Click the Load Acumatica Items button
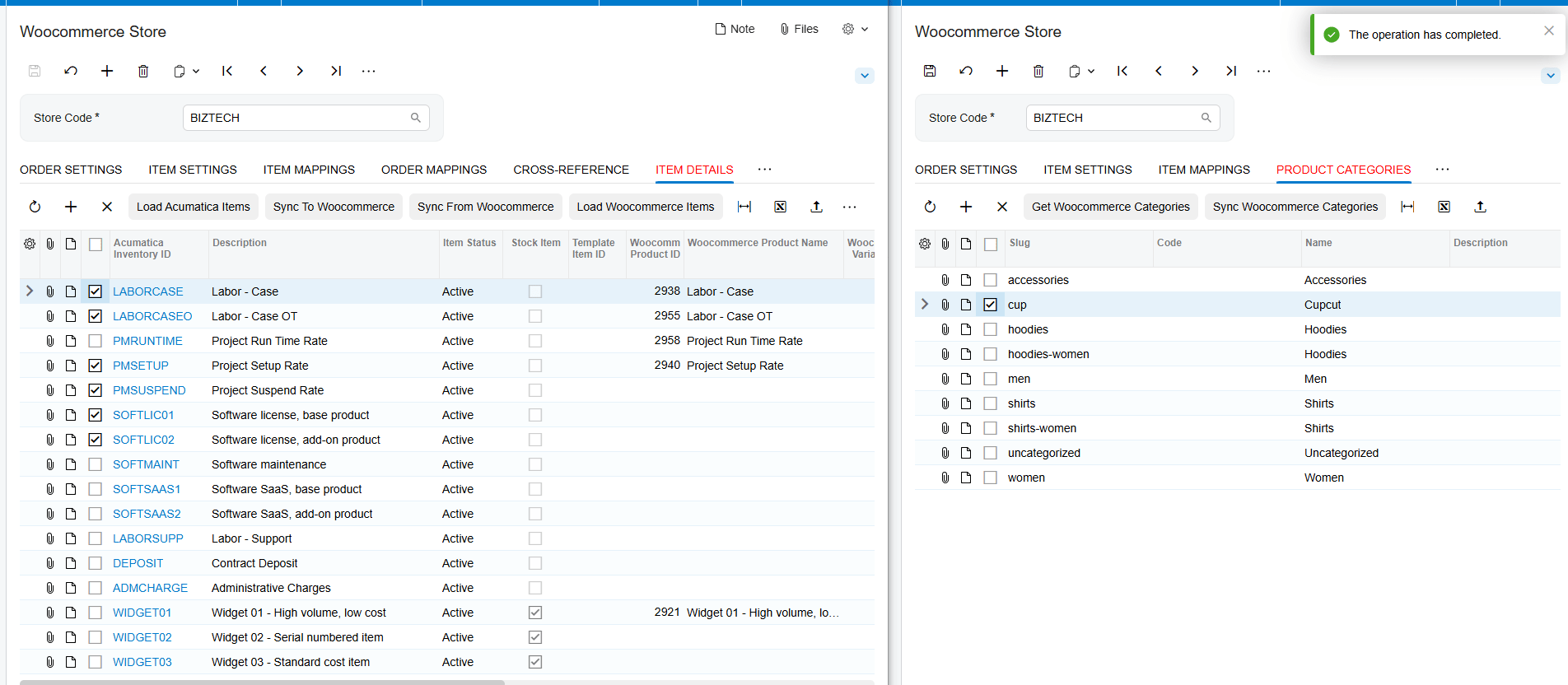 click(x=194, y=207)
